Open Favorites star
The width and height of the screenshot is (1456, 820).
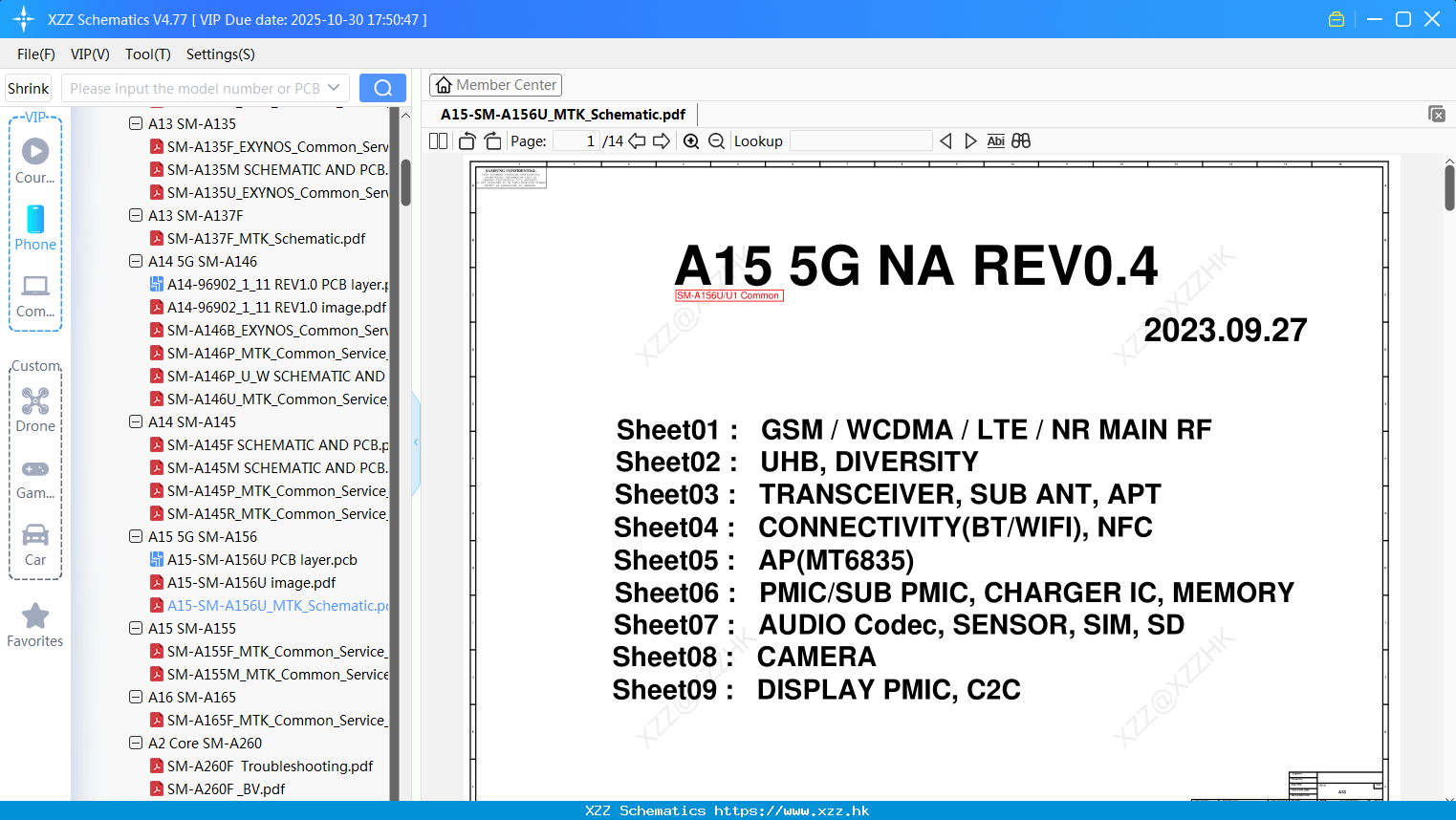tap(35, 625)
